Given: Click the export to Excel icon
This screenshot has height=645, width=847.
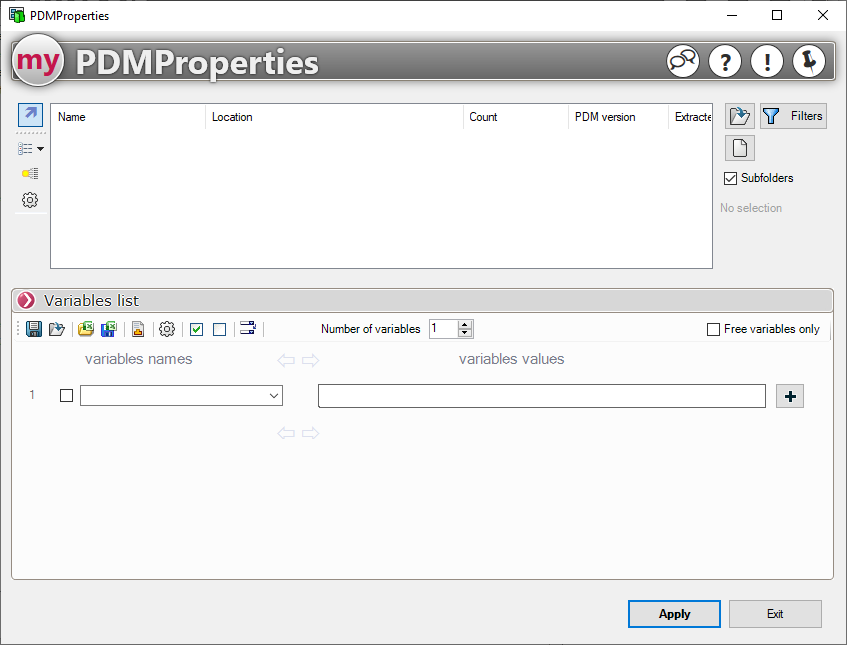Looking at the screenshot, I should [x=110, y=329].
